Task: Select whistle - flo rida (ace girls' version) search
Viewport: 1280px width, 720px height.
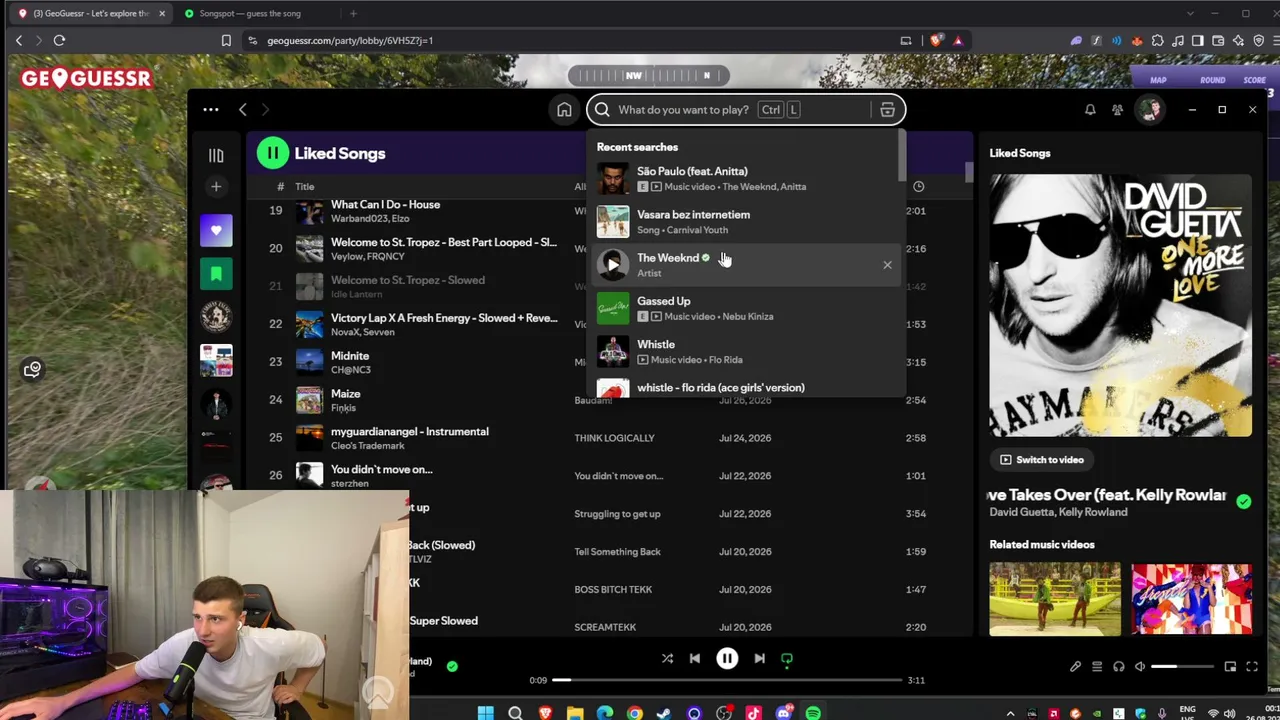Action: coord(746,388)
